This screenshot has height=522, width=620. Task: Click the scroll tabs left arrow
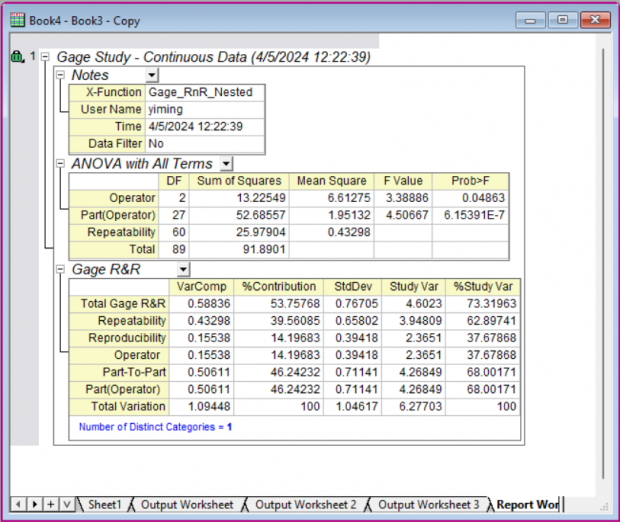18,505
